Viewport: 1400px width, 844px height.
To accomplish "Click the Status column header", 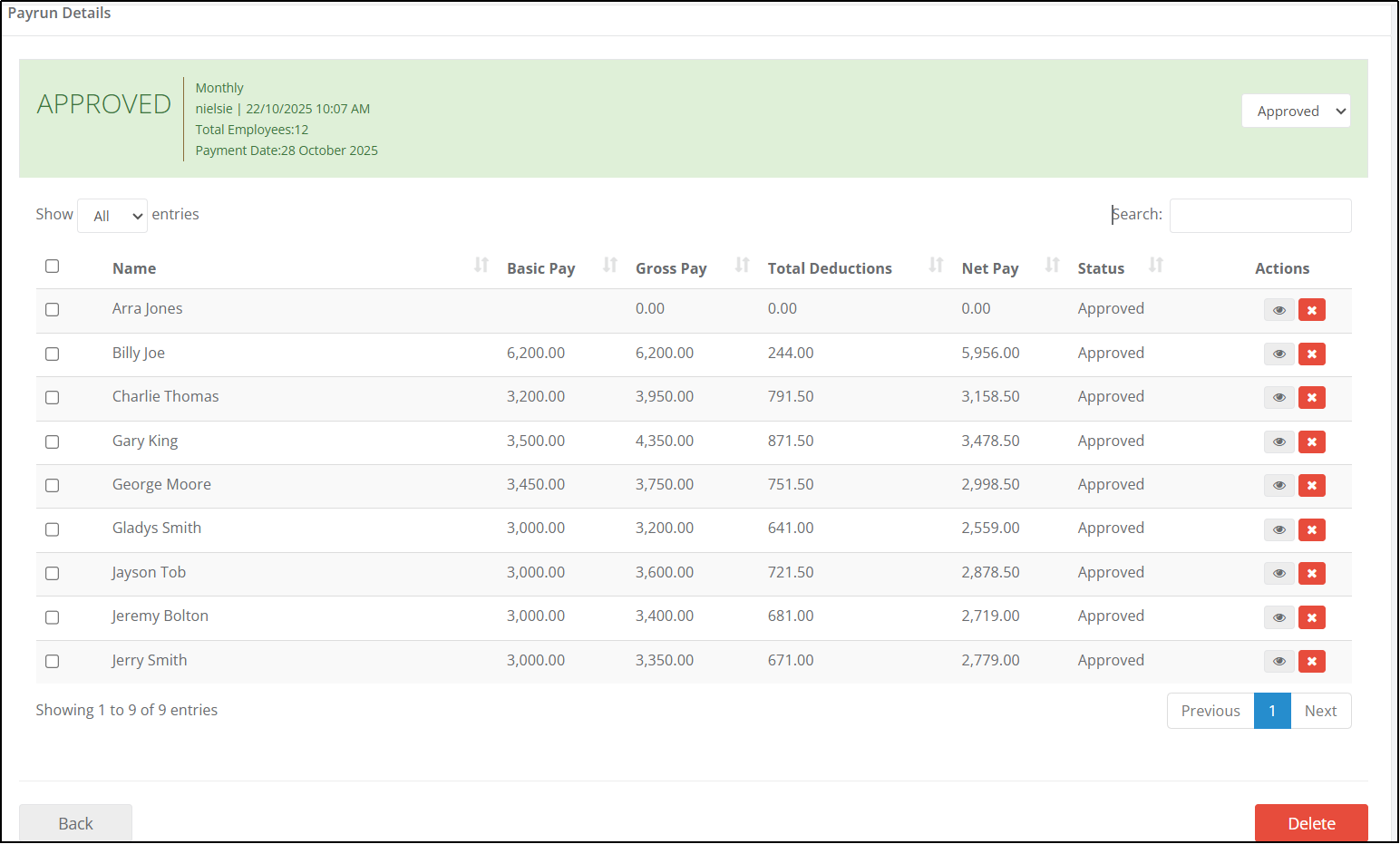I will click(x=1101, y=268).
